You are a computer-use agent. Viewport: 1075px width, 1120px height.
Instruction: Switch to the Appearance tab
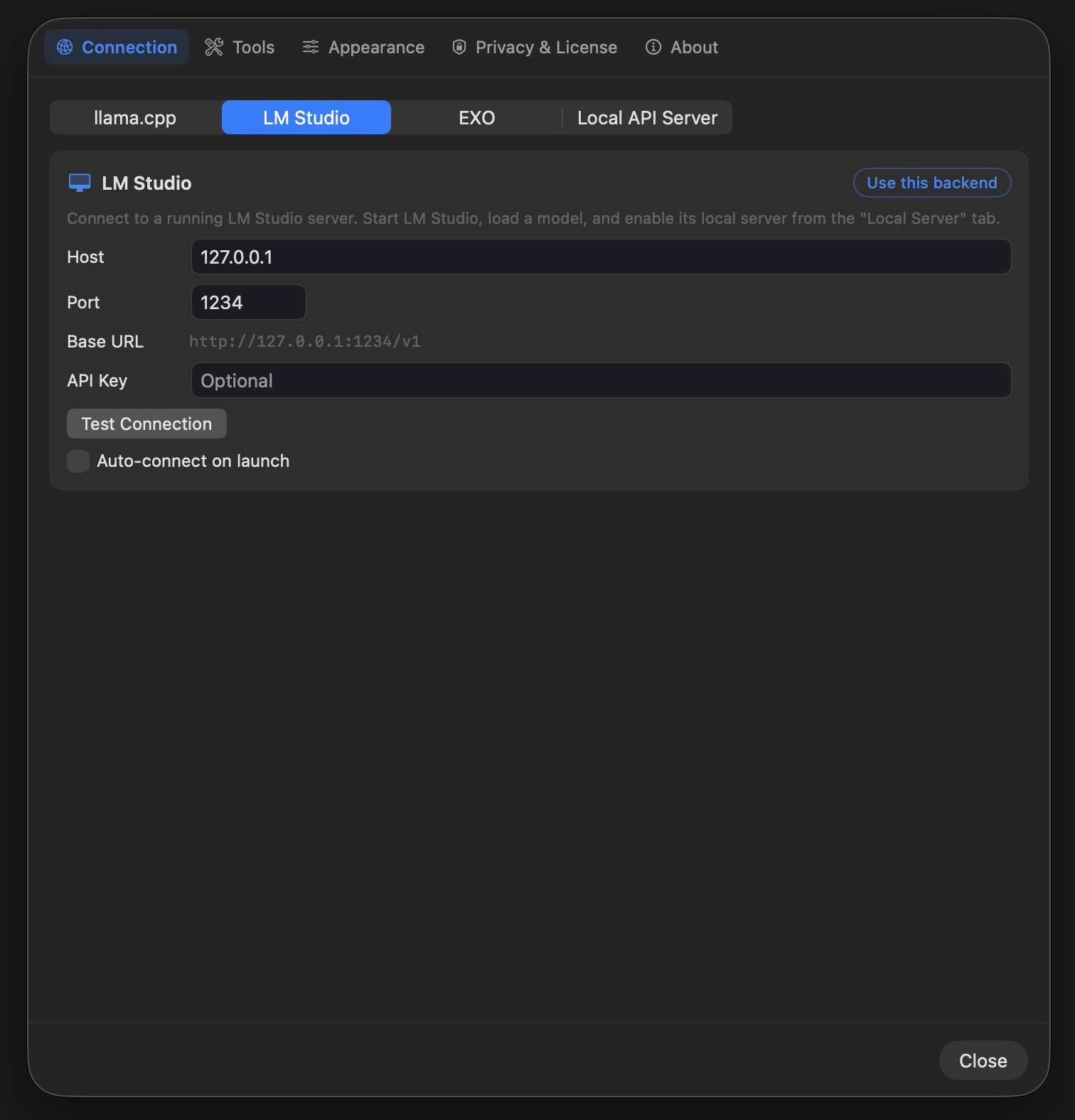tap(363, 47)
